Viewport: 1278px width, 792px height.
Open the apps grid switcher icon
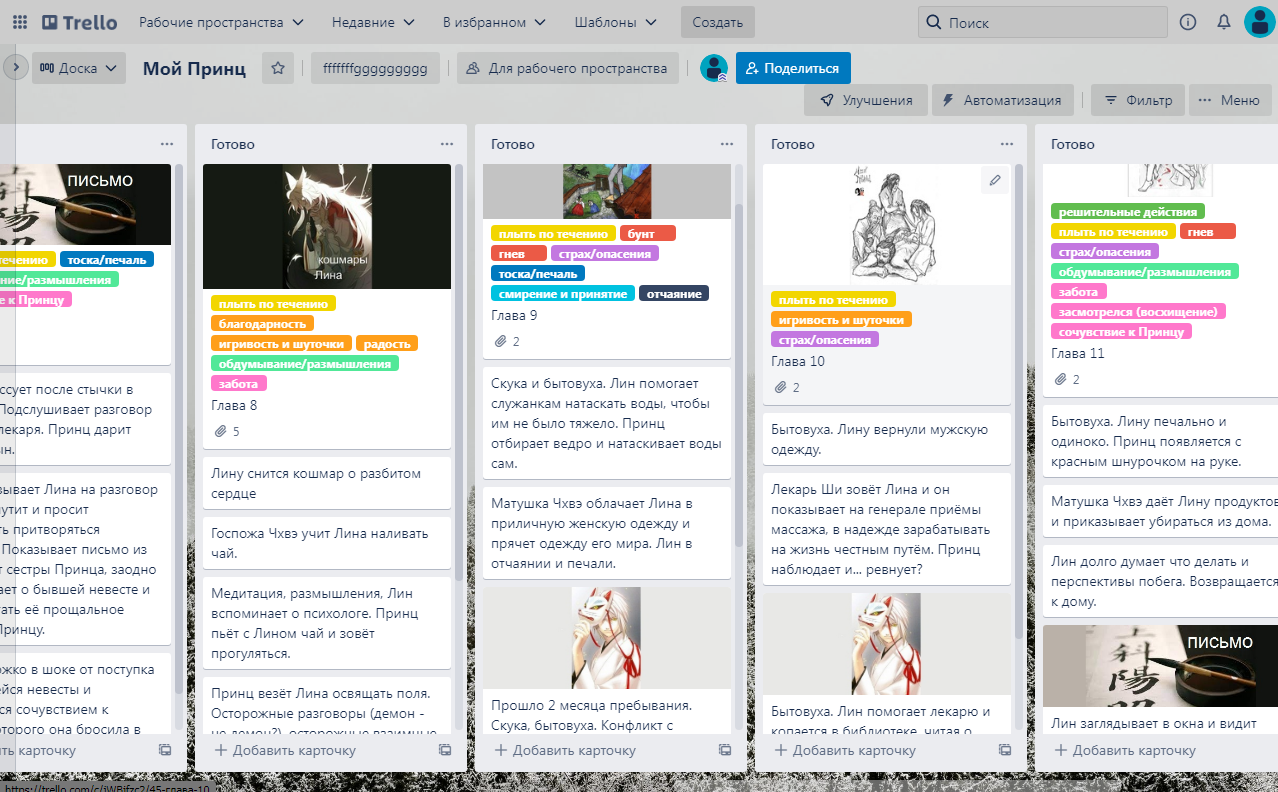tap(20, 22)
